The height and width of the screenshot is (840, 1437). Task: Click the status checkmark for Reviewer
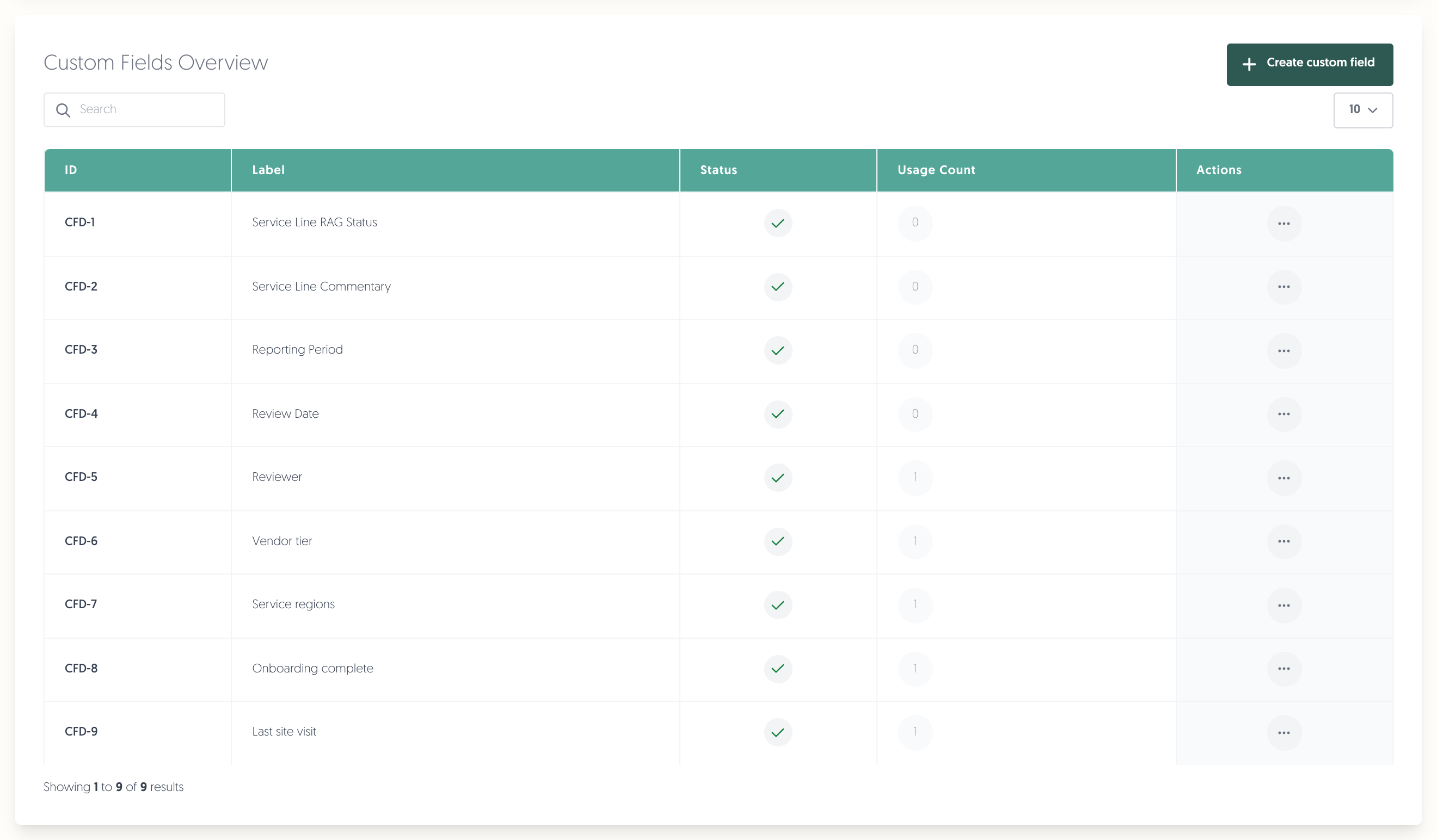coord(778,478)
